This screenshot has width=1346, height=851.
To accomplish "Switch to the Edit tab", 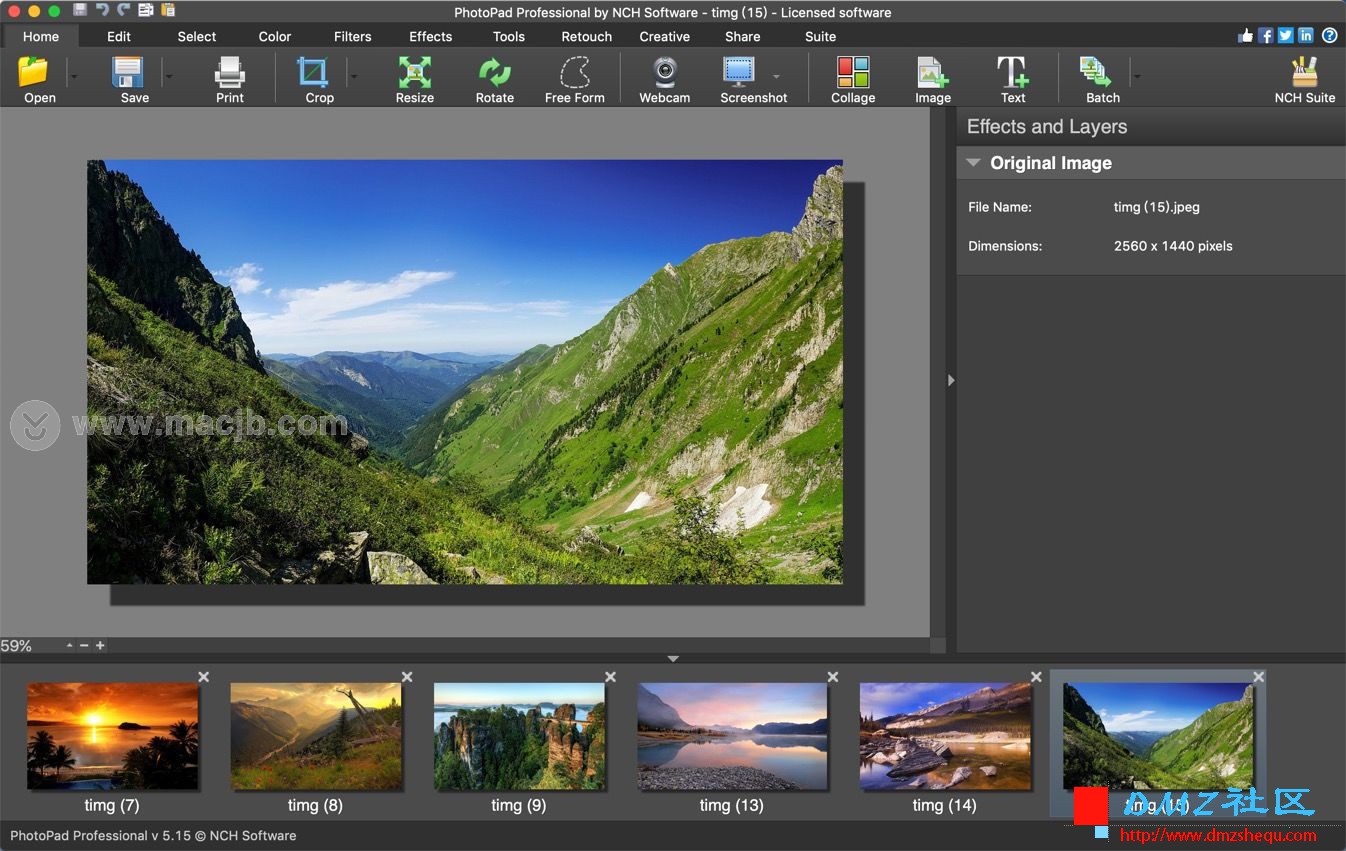I will [119, 36].
